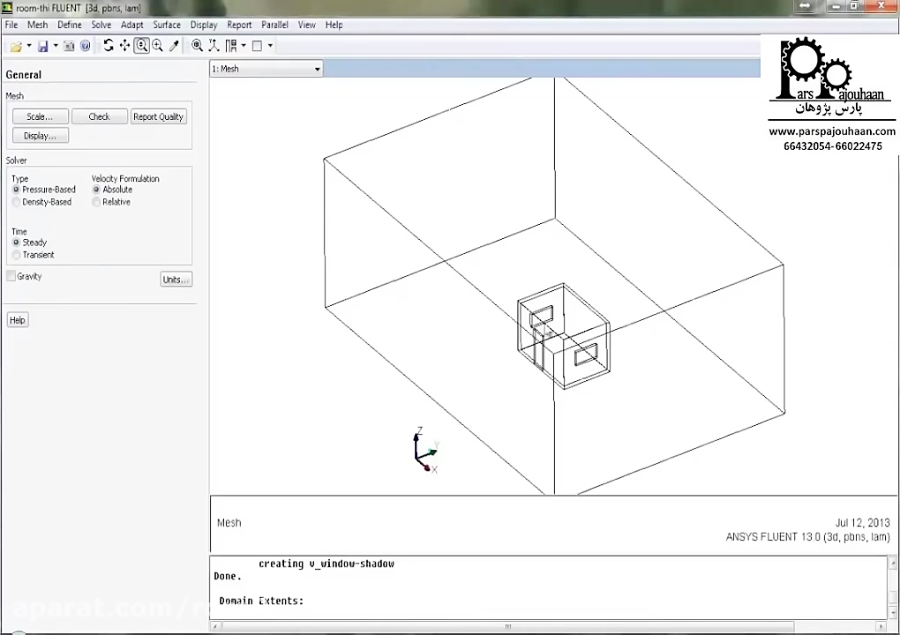Click the Scale... button
The width and height of the screenshot is (900, 635).
click(40, 117)
